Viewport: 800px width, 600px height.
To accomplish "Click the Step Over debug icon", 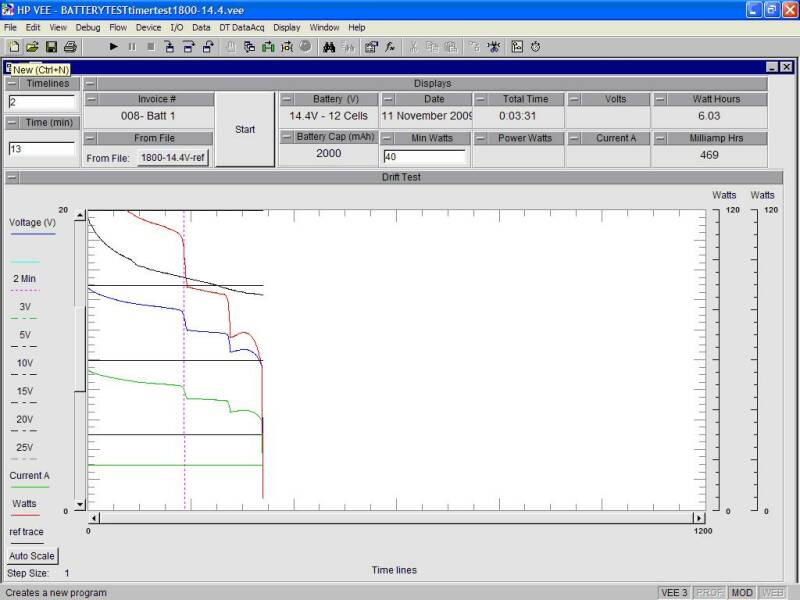I will [189, 47].
